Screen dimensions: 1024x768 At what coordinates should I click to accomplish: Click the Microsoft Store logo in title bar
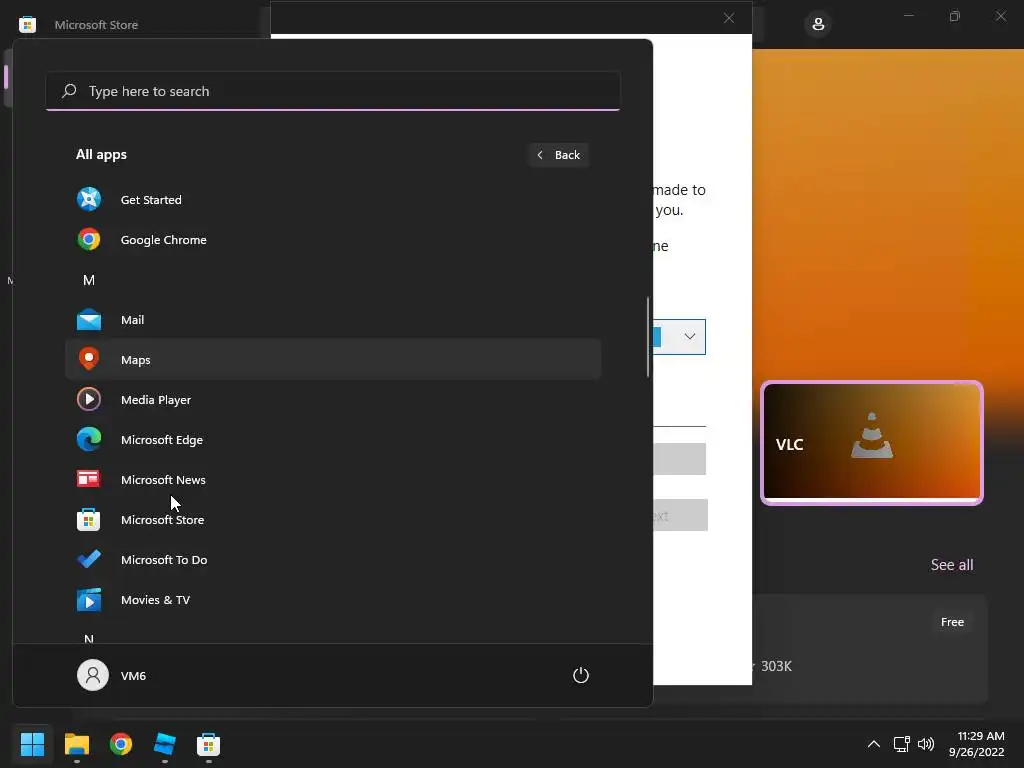pyautogui.click(x=27, y=25)
